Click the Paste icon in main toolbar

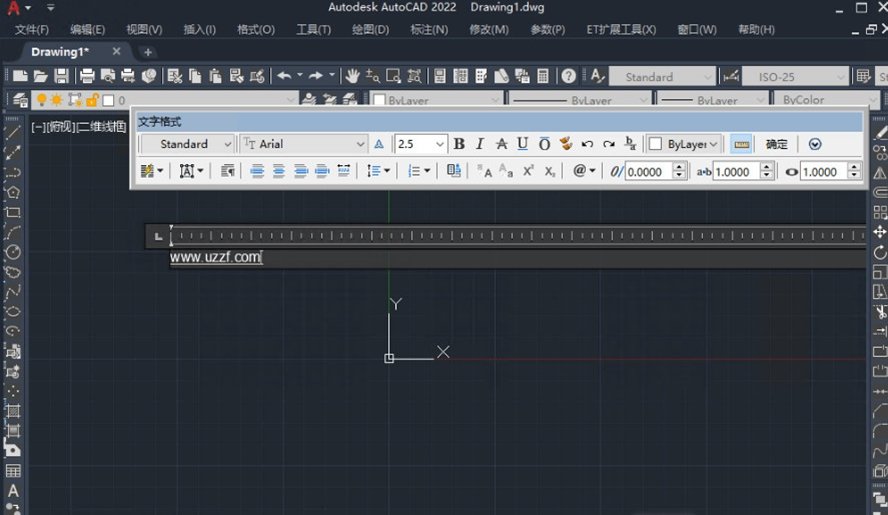[x=215, y=76]
